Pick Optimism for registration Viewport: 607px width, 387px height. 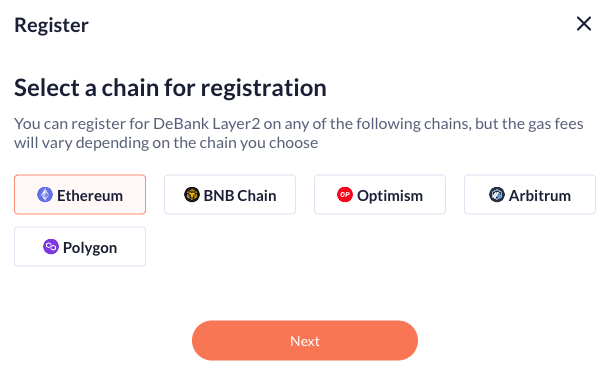(x=380, y=194)
